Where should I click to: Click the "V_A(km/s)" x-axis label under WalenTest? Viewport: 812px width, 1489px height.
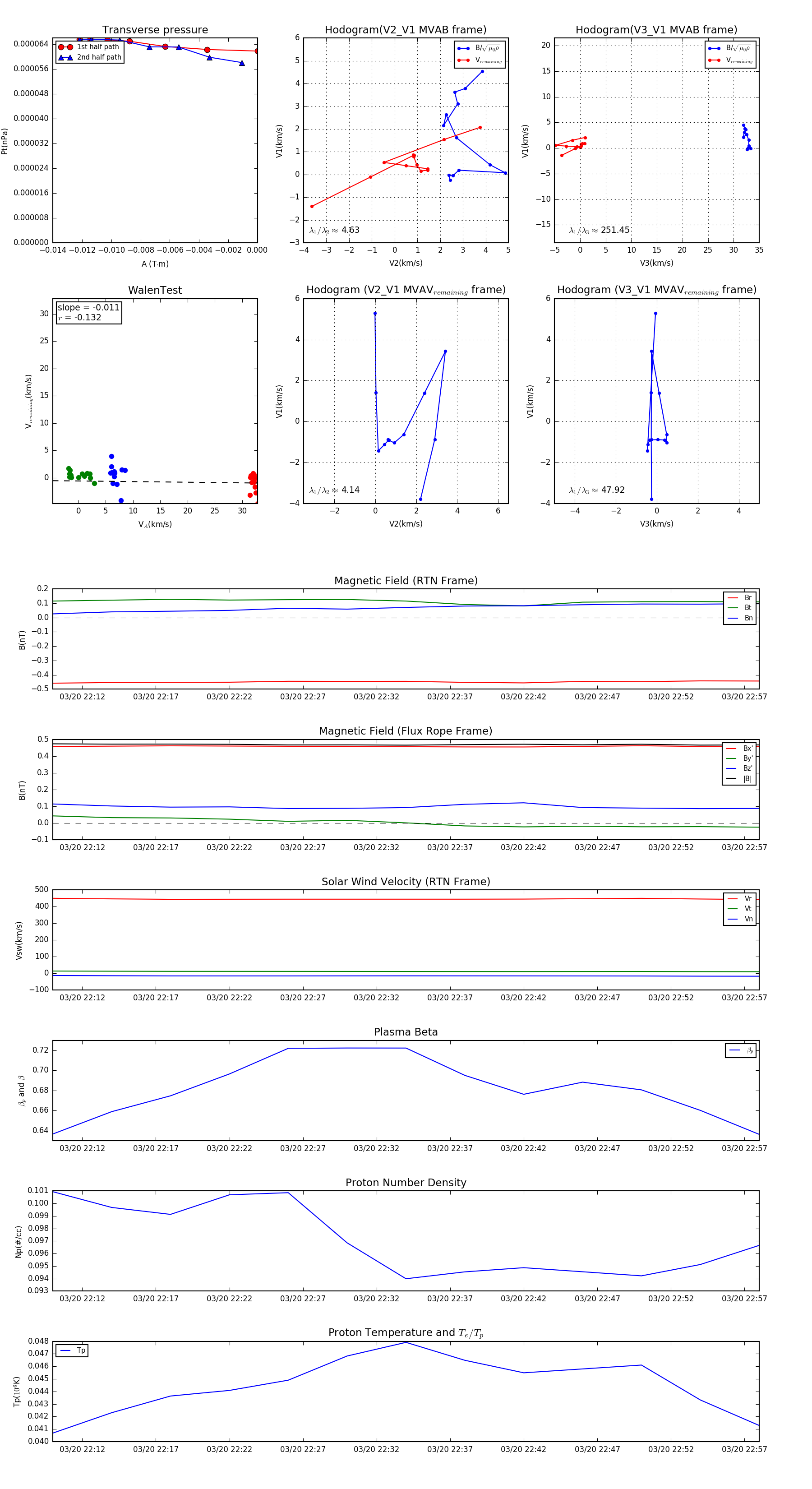click(x=155, y=524)
